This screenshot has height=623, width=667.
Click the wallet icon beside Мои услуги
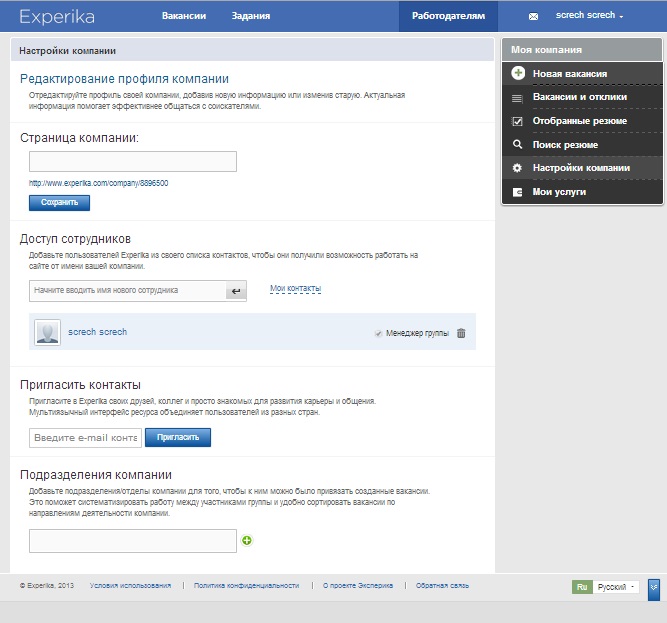(x=517, y=192)
